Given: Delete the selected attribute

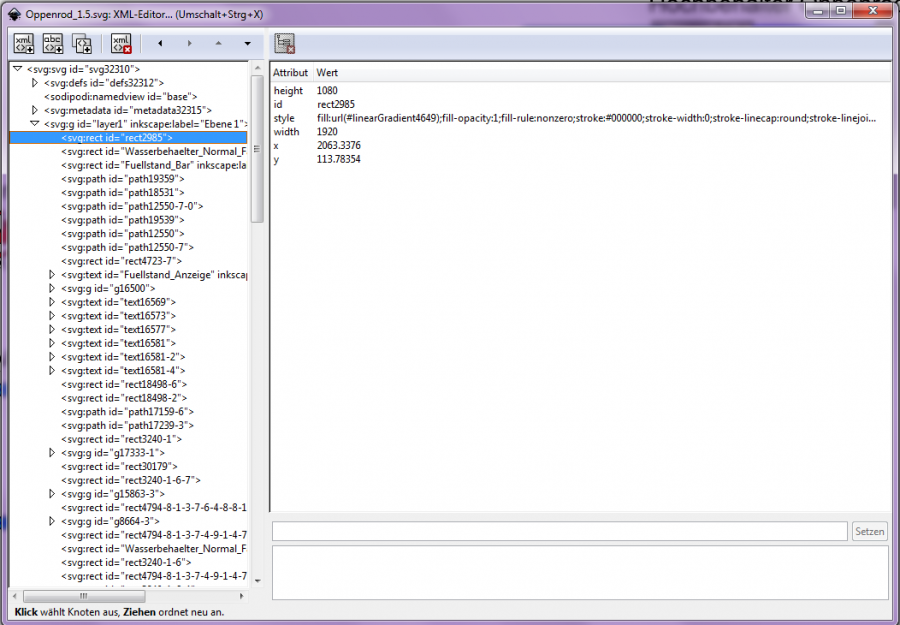Looking at the screenshot, I should [283, 43].
